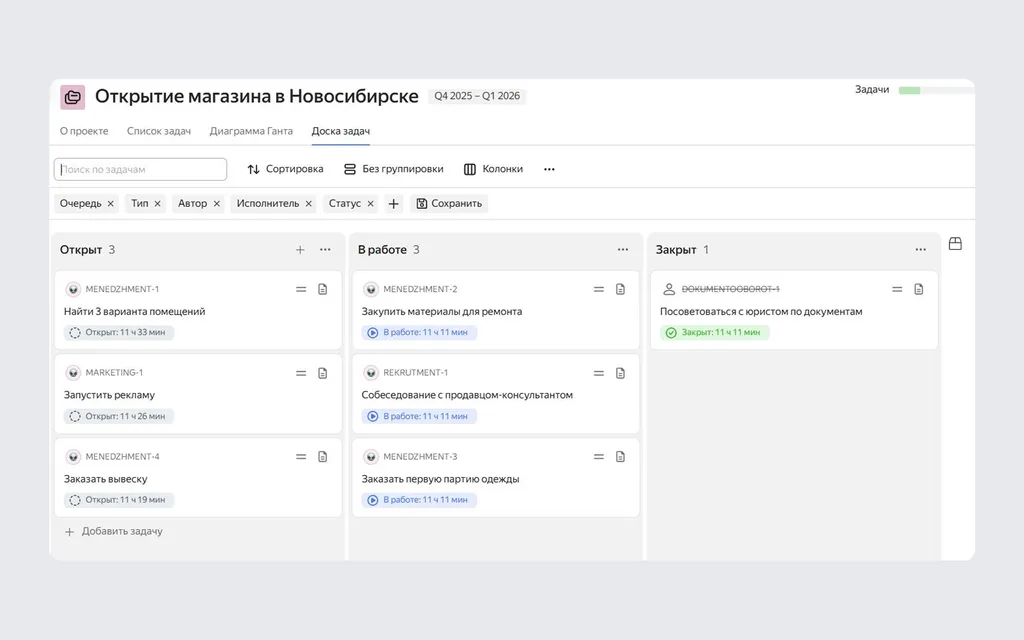
Task: Open the В работе column options menu
Action: [x=623, y=249]
